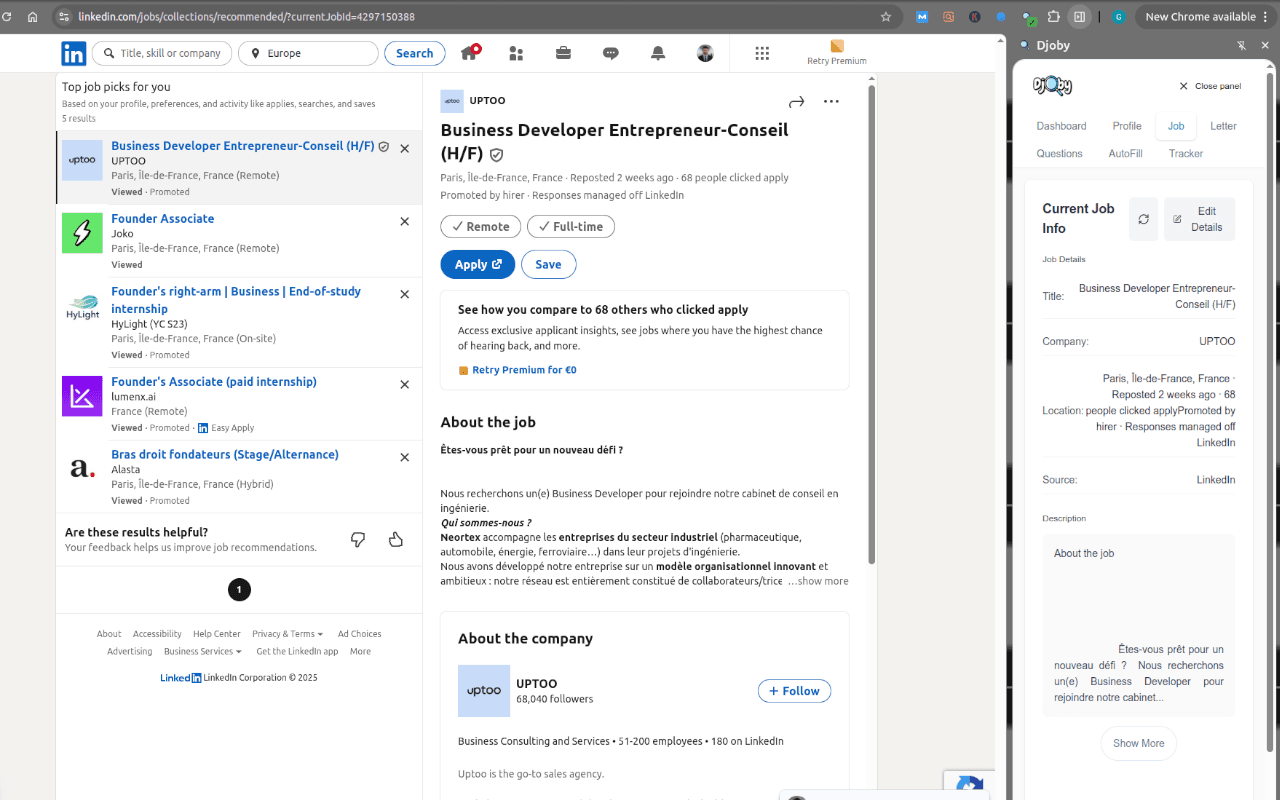Open the Jobs briefcase icon
Image resolution: width=1280 pixels, height=800 pixels.
click(x=563, y=53)
